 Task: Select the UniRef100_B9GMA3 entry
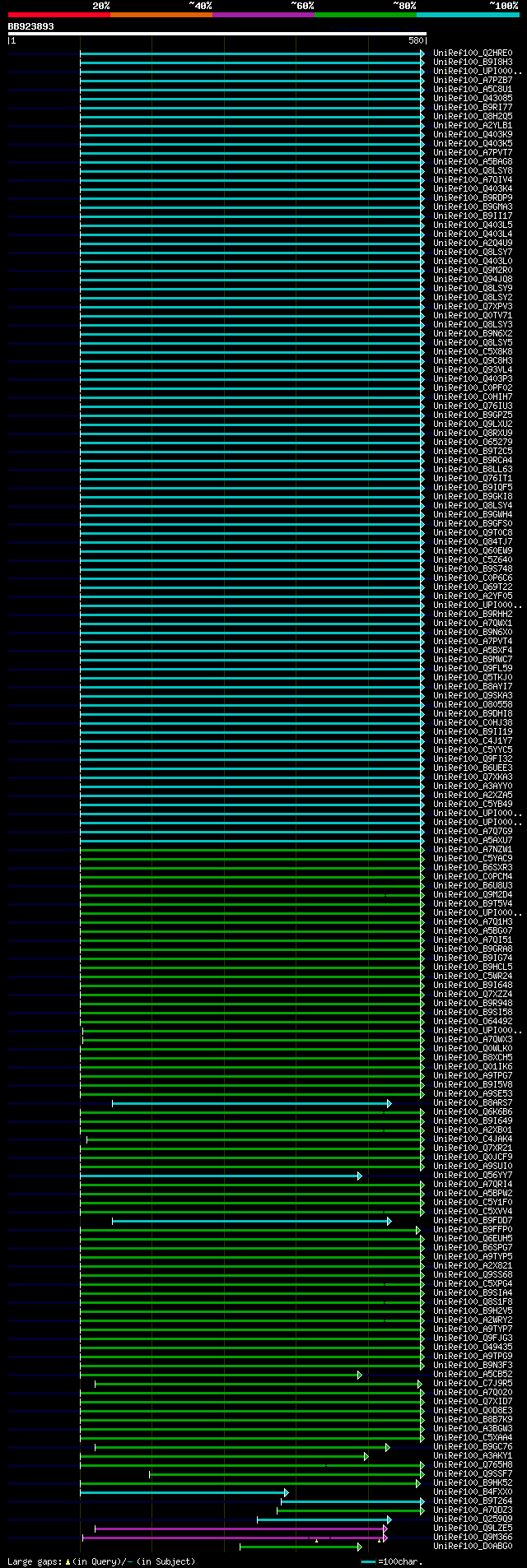pos(473,207)
